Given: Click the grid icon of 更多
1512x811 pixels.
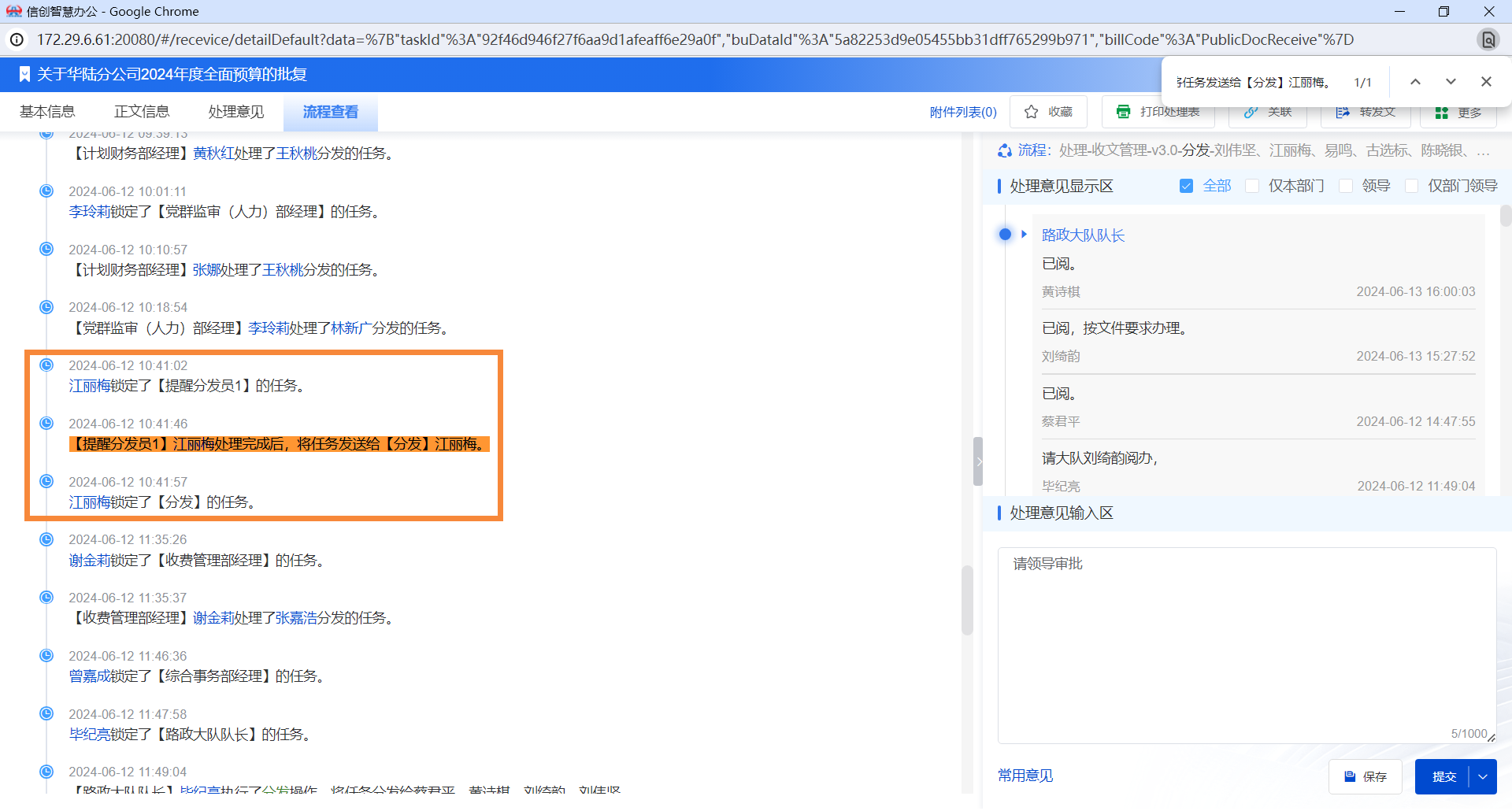Looking at the screenshot, I should click(1441, 113).
